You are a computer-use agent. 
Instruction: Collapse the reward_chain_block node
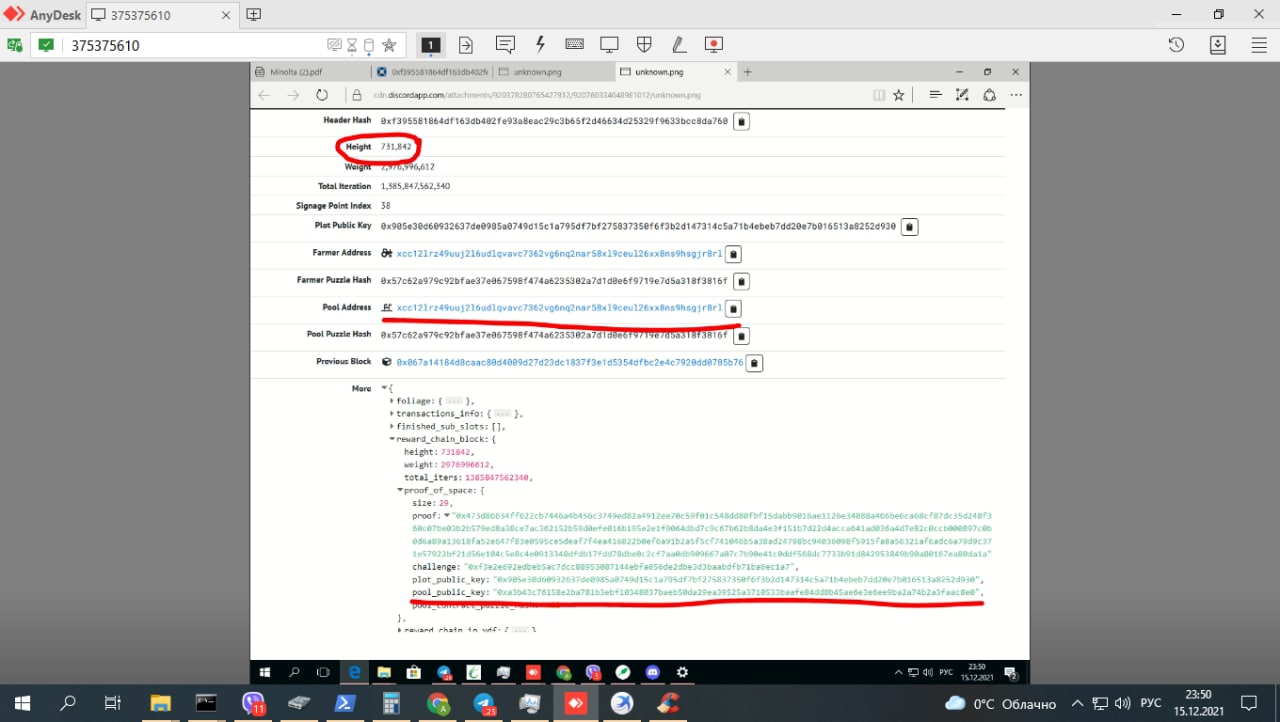point(392,439)
